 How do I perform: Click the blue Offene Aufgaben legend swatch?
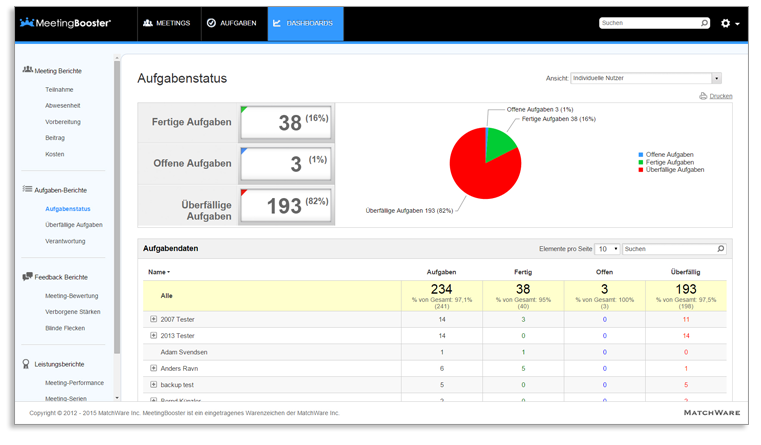pos(641,155)
